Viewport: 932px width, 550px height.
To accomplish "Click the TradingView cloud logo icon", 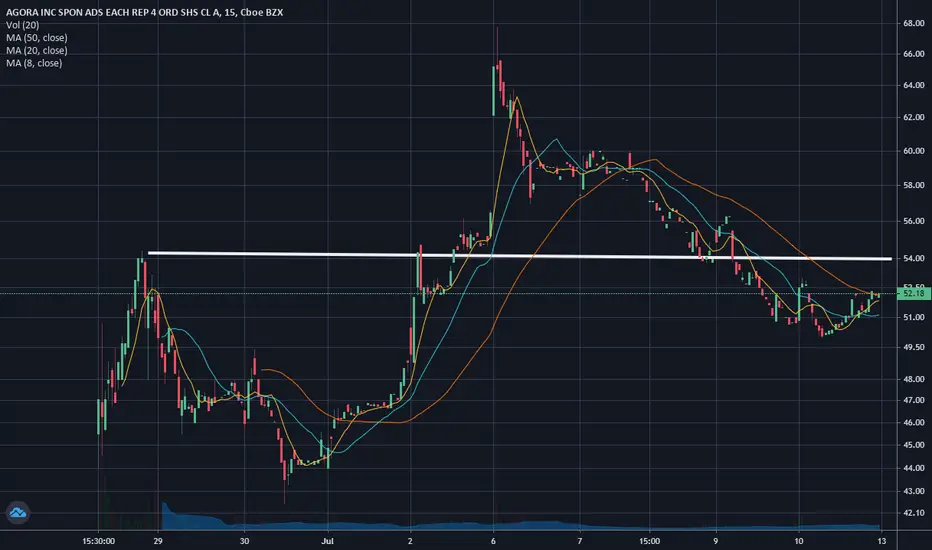I will pyautogui.click(x=18, y=513).
